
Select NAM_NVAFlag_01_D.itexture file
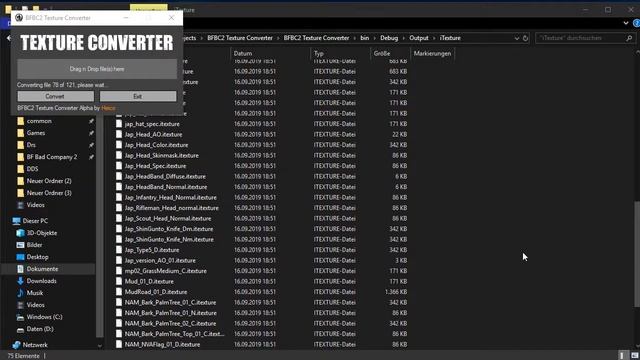click(162, 345)
